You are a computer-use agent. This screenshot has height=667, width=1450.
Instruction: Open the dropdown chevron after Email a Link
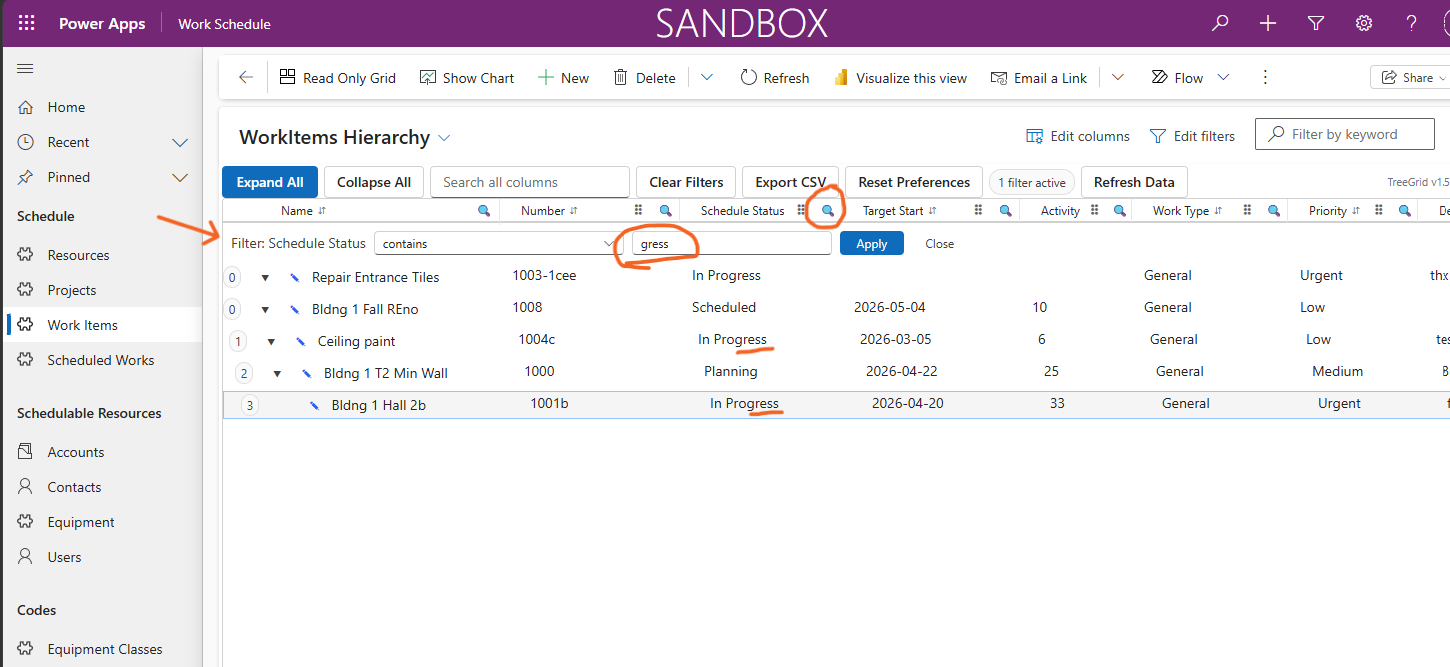tap(1118, 77)
